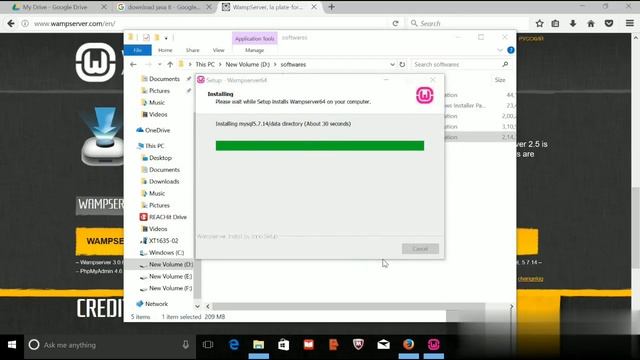This screenshot has height=360, width=640.
Task: Go back in File Explorer
Action: click(133, 64)
